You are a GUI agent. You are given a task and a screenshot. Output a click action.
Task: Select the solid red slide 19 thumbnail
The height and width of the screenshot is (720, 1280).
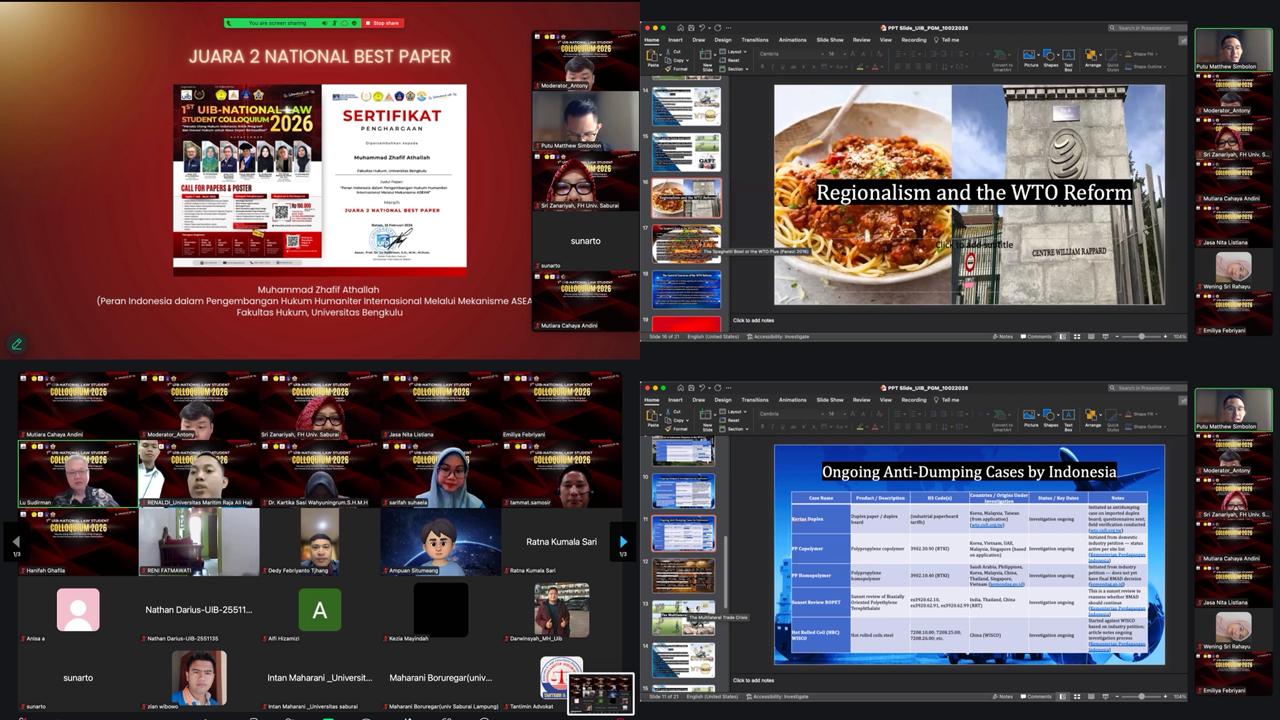[x=687, y=324]
